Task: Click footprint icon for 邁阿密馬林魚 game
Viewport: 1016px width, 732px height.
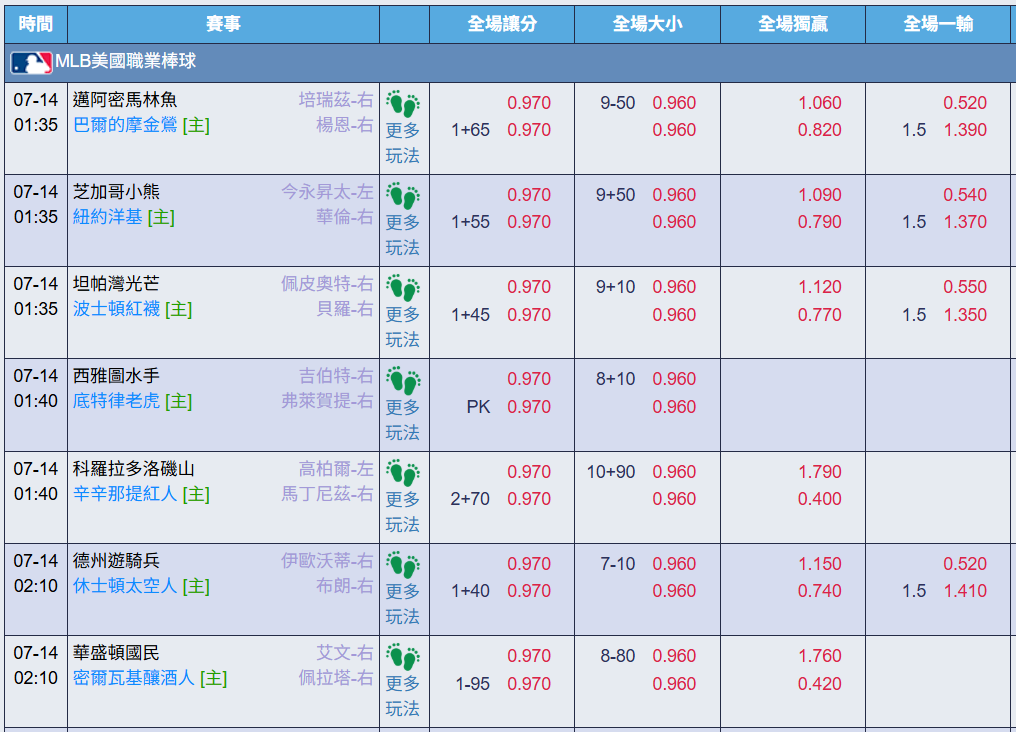Action: click(x=403, y=104)
